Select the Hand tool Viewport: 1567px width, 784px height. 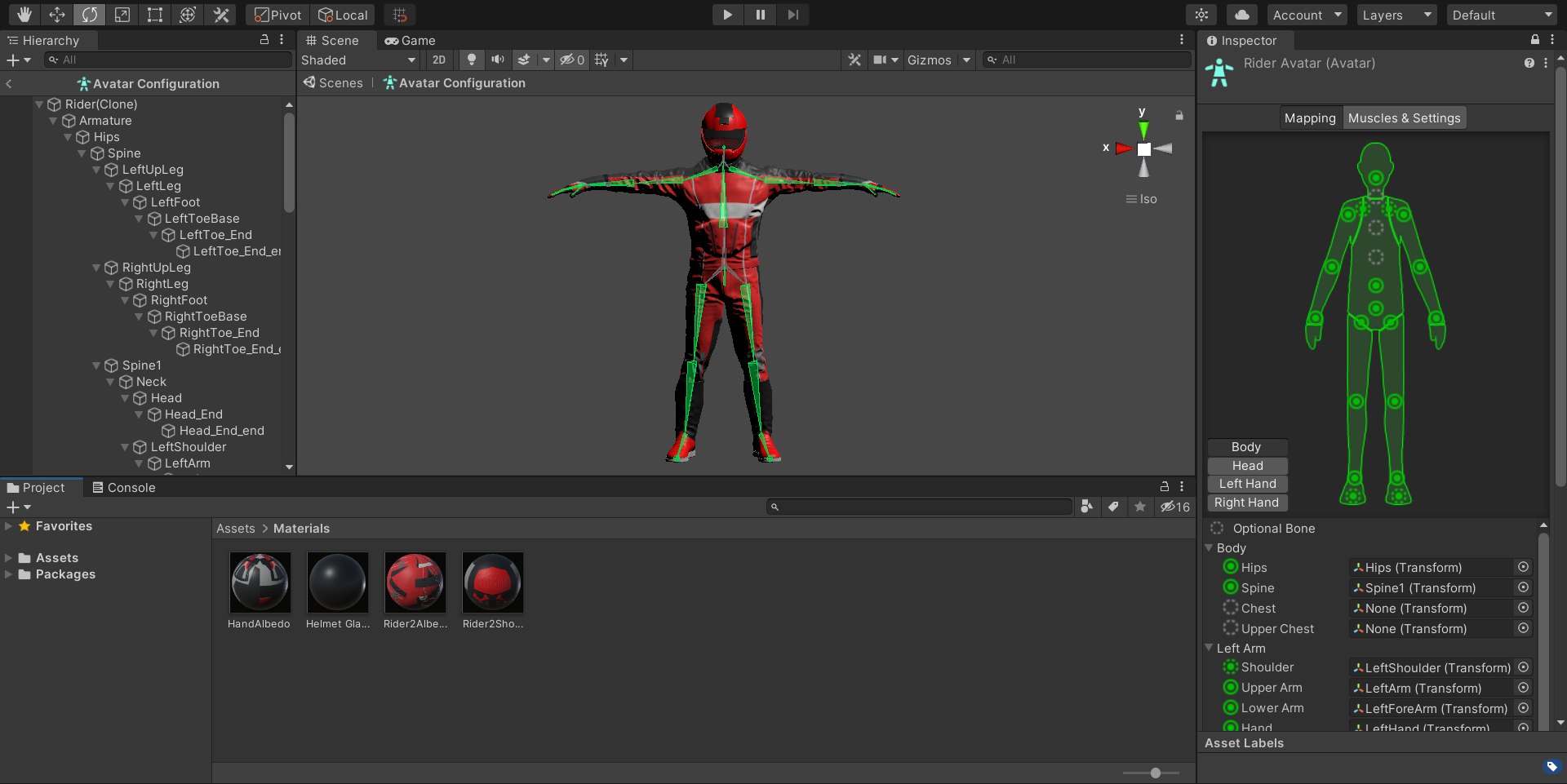[24, 15]
